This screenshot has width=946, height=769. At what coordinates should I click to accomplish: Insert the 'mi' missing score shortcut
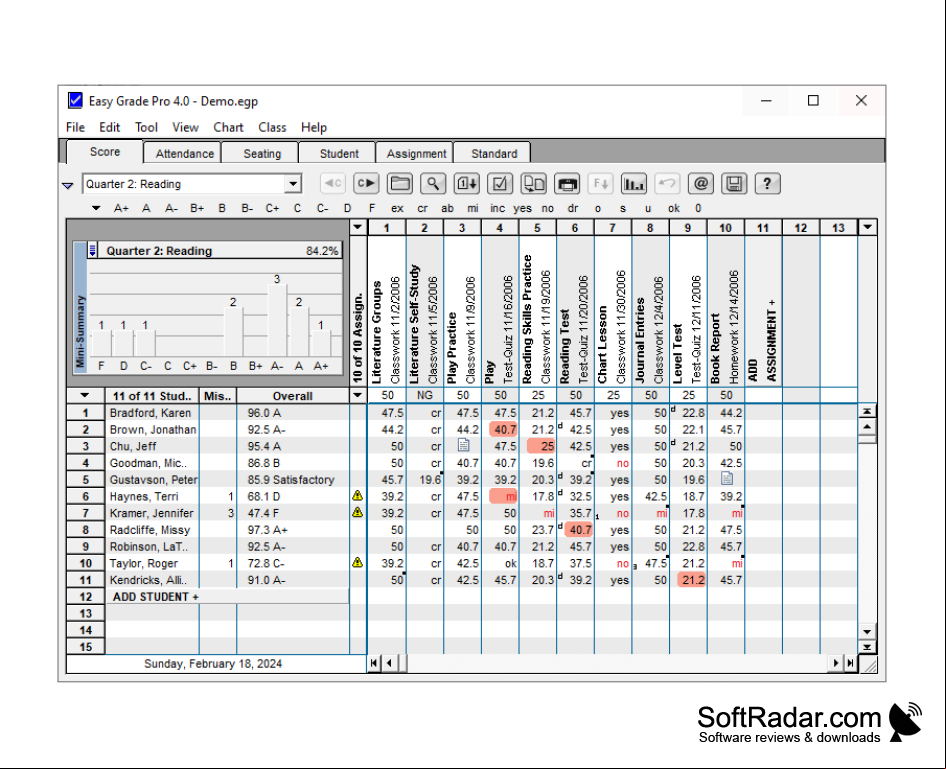coord(472,208)
